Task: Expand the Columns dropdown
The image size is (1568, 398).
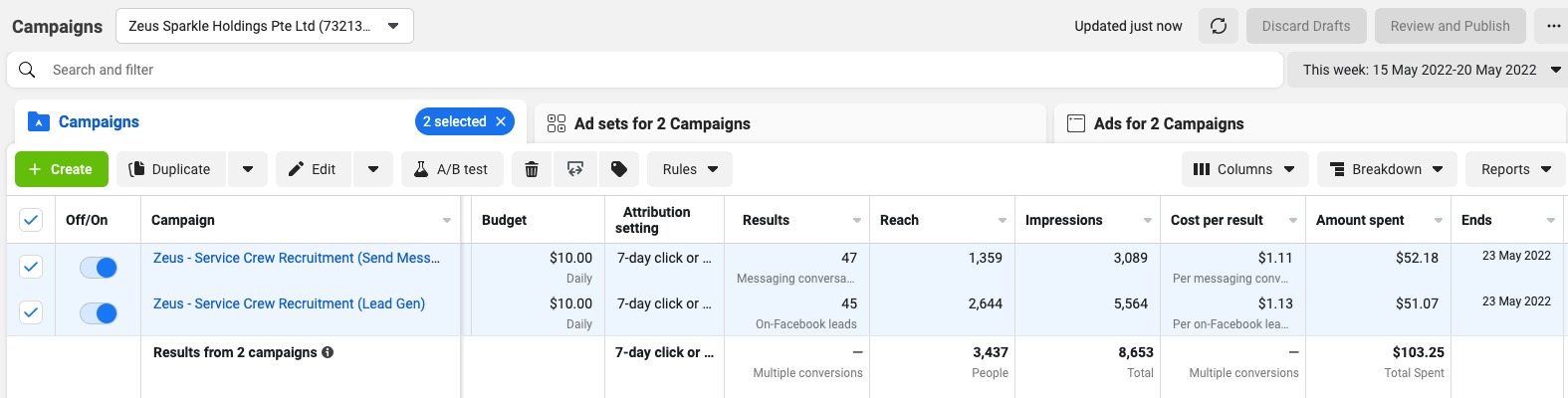Action: click(1244, 169)
